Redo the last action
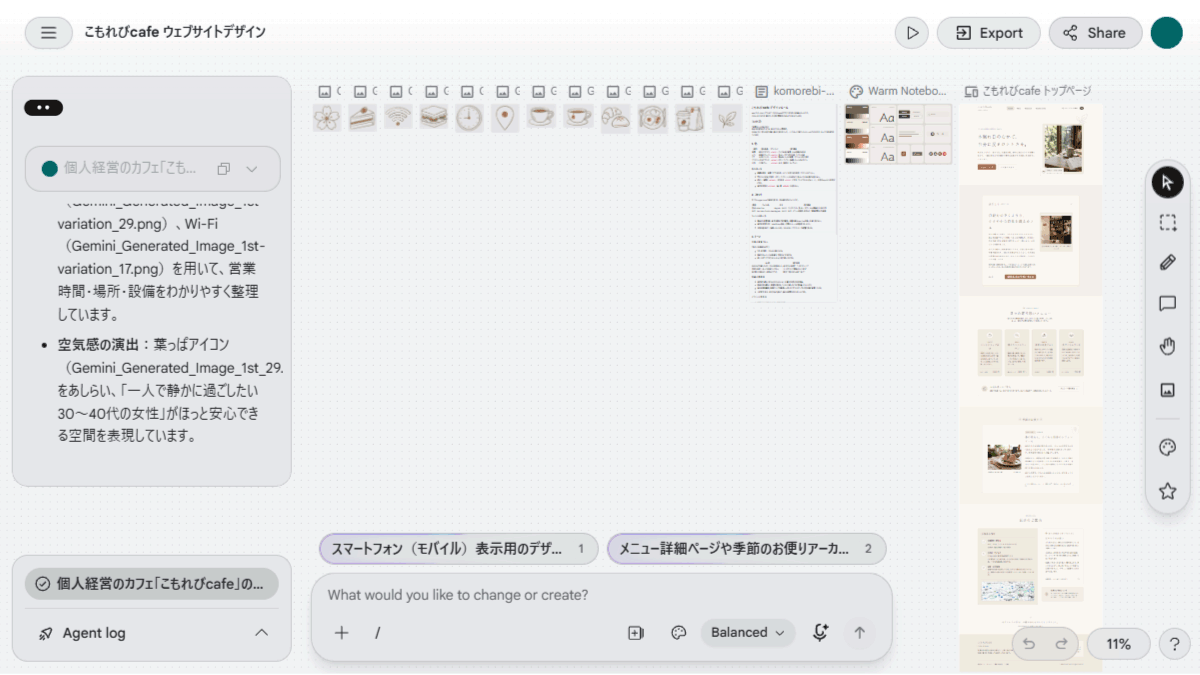Viewport: 1200px width, 675px height. click(x=1061, y=644)
